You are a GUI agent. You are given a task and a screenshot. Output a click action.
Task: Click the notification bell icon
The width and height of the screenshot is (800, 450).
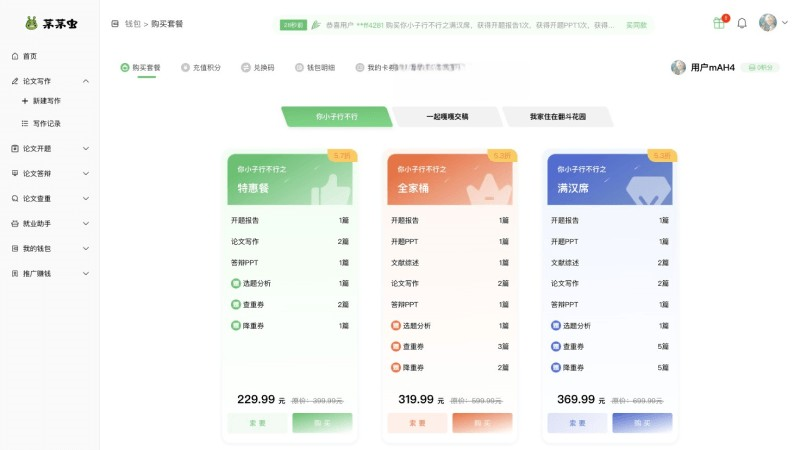(742, 23)
